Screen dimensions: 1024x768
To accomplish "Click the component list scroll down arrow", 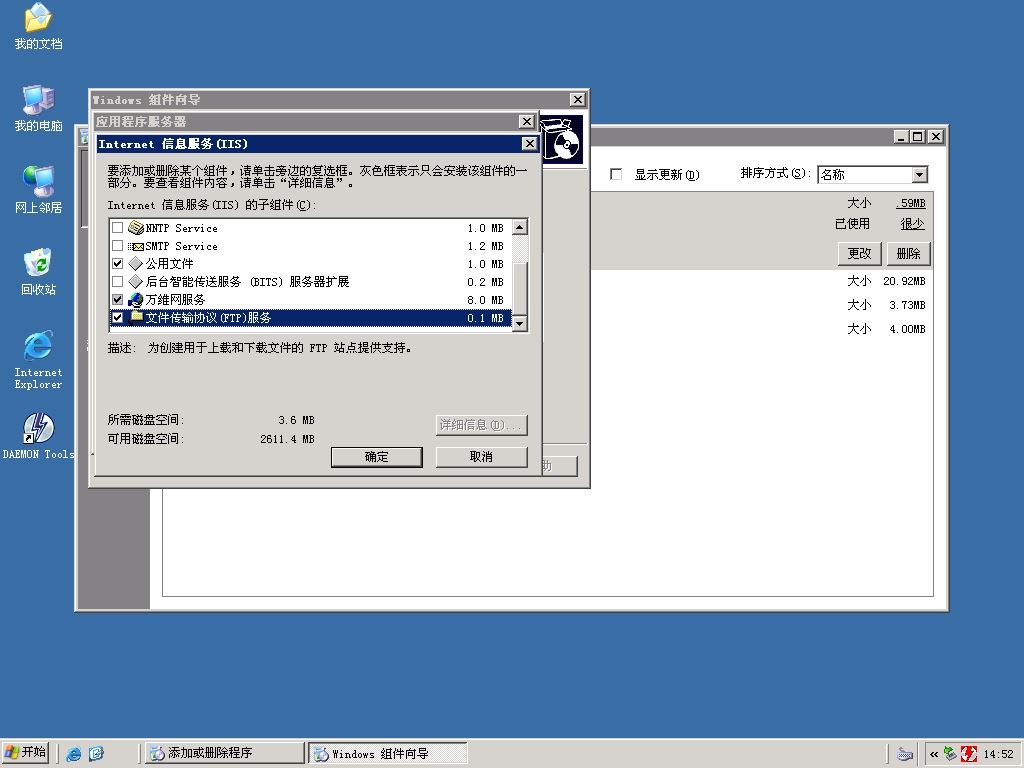I will tap(520, 323).
